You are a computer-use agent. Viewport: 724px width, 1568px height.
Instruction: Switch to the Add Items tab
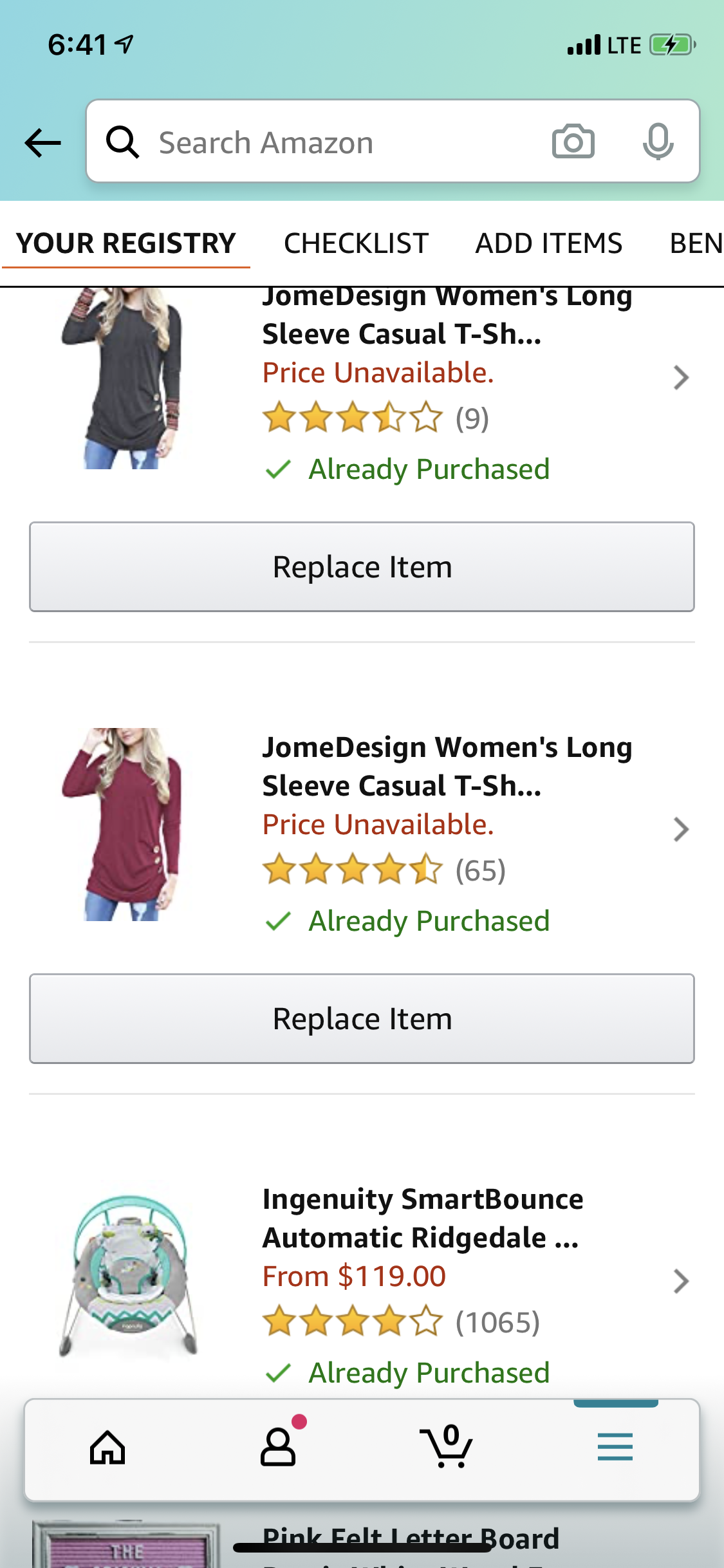(x=548, y=244)
